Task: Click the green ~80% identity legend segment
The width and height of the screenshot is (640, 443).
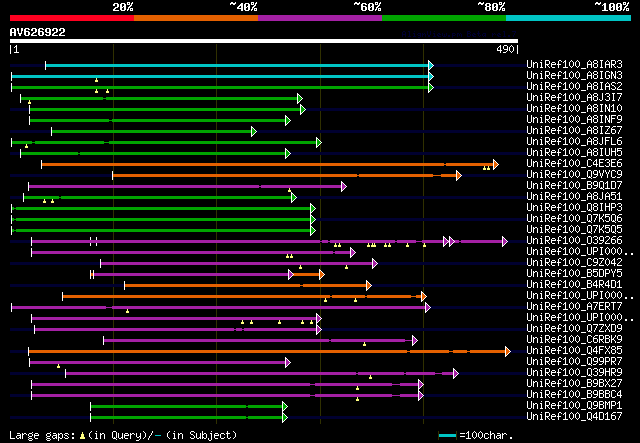Action: click(x=444, y=18)
